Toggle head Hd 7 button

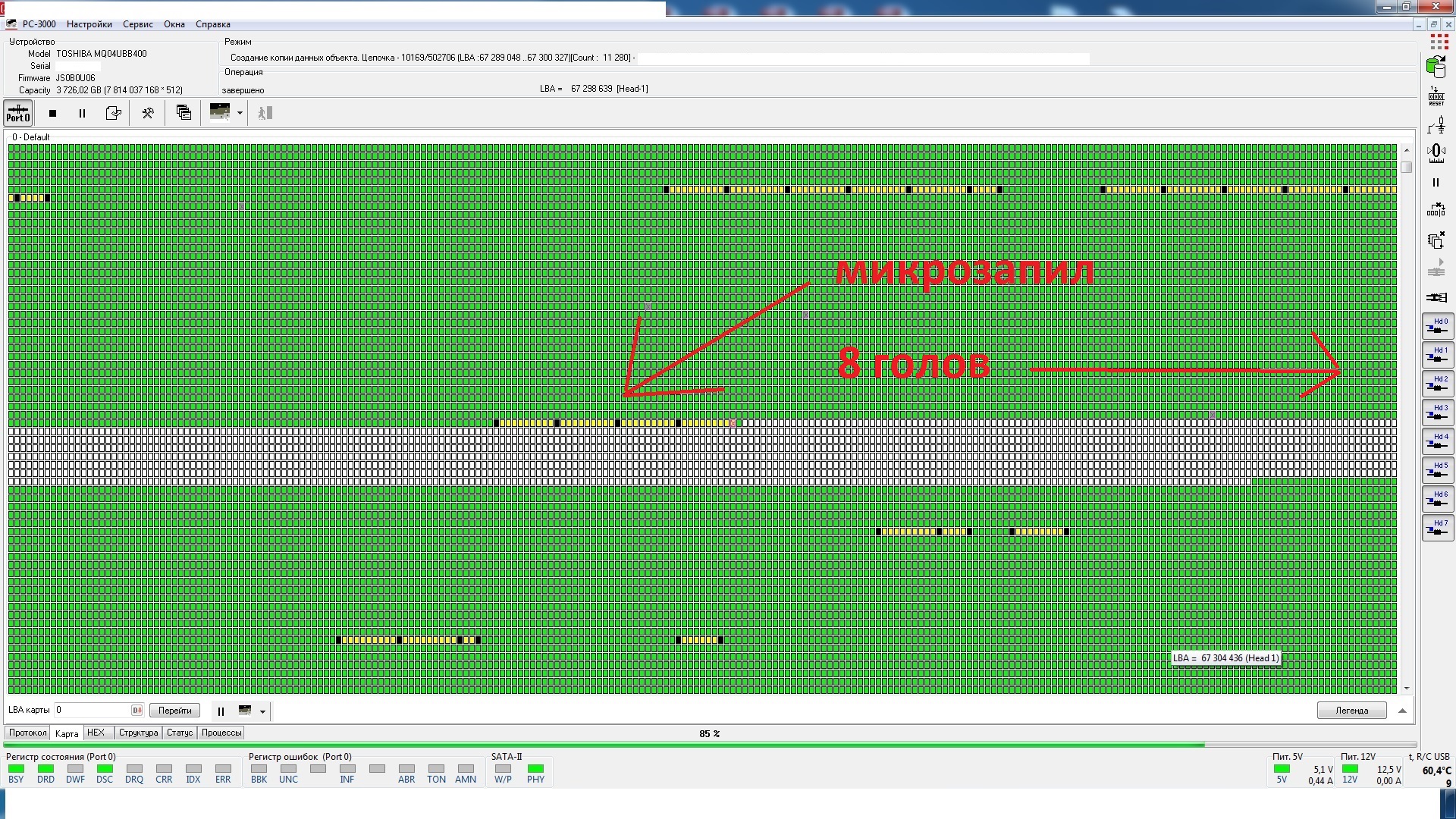pyautogui.click(x=1437, y=528)
